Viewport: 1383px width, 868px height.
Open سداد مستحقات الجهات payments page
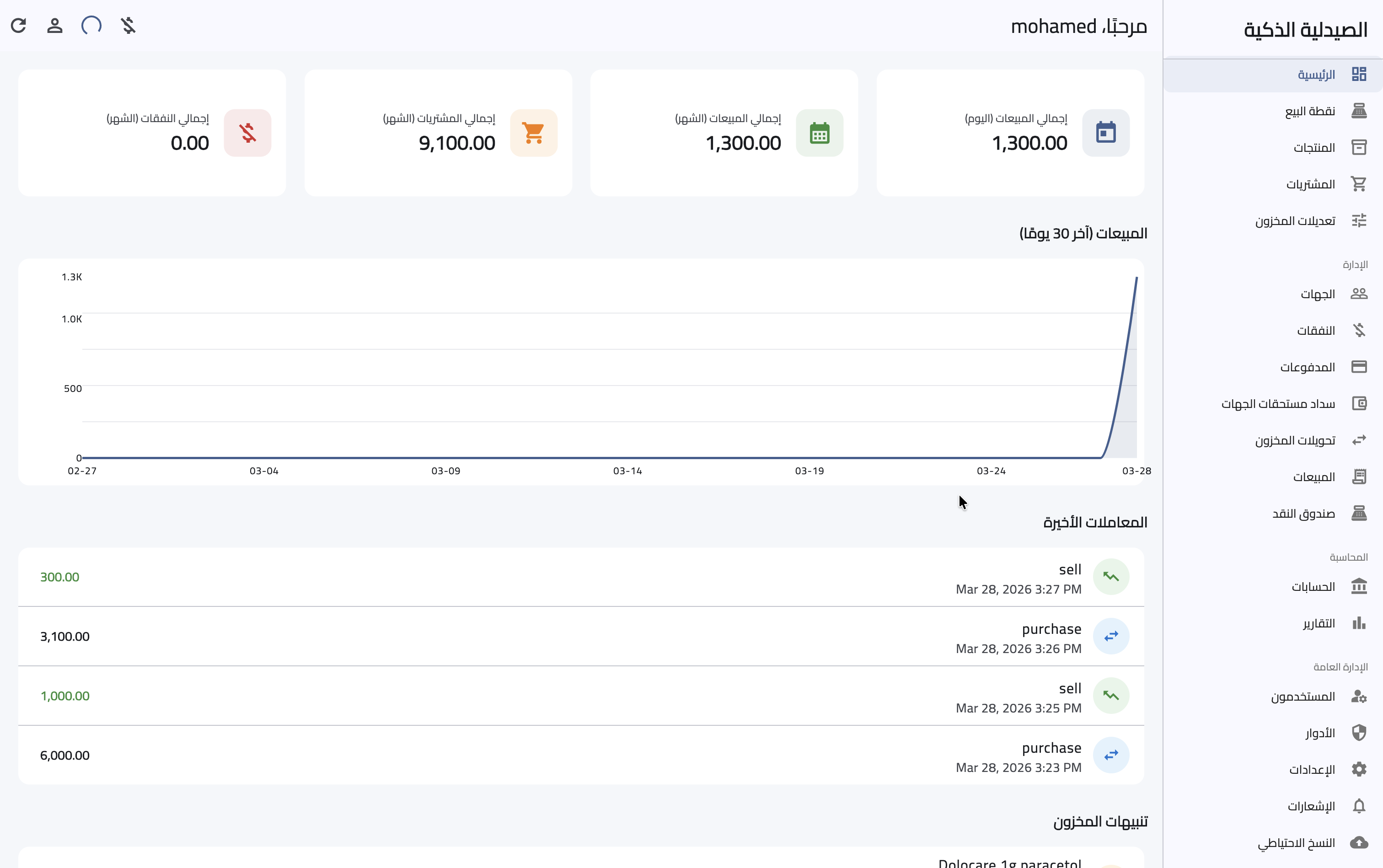point(1277,404)
